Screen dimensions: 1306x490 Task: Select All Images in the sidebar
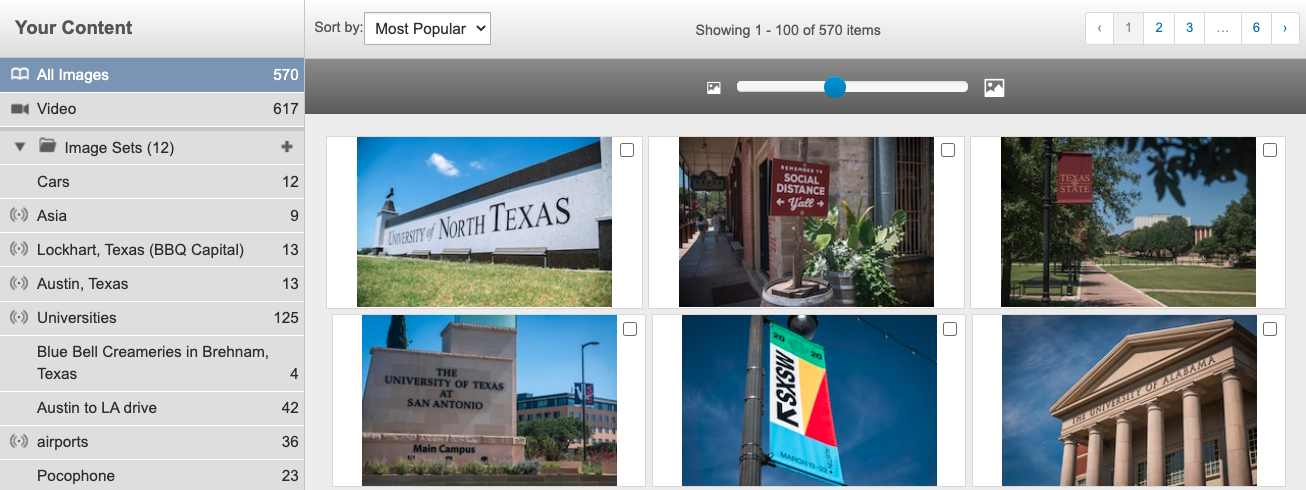(x=152, y=75)
